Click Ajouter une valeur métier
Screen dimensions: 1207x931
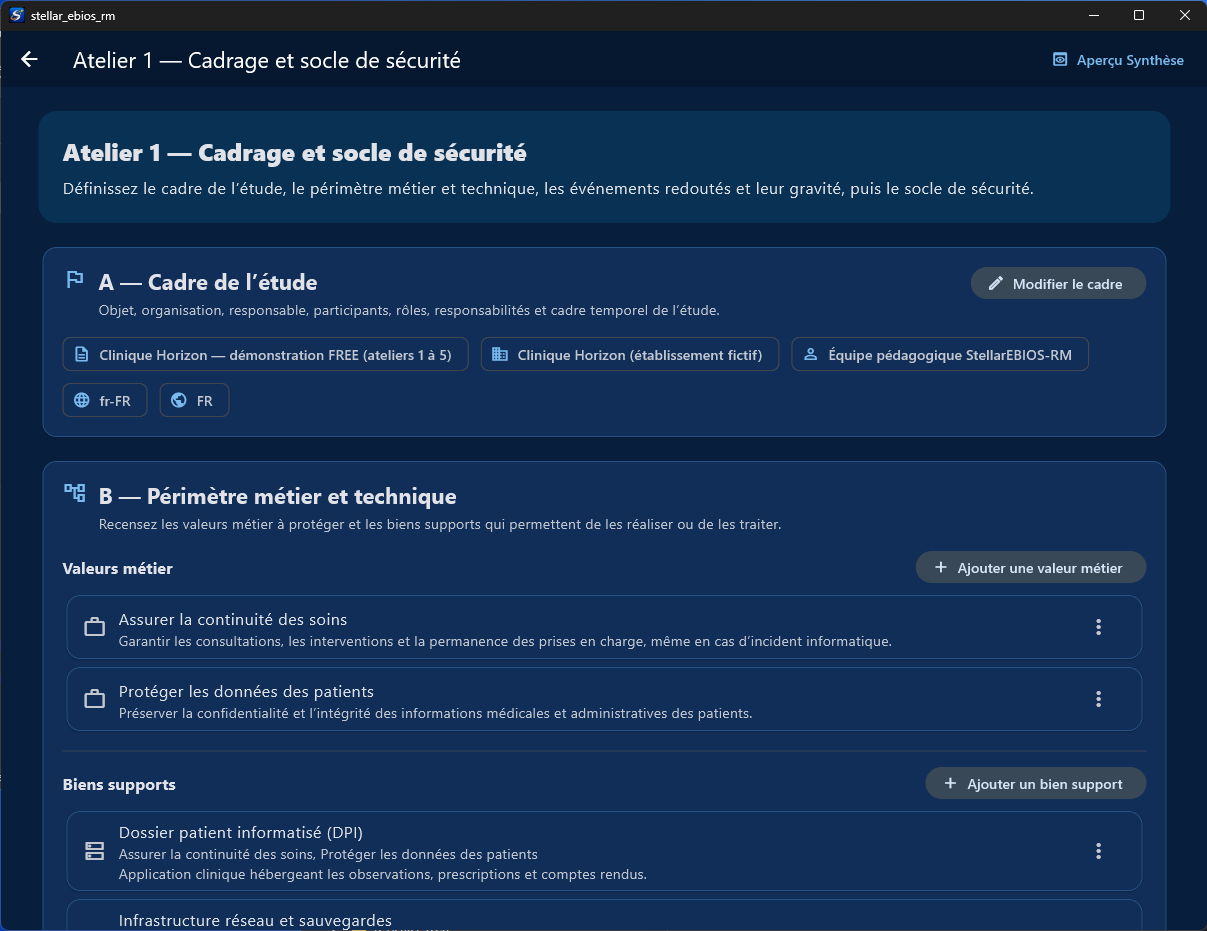[1030, 568]
